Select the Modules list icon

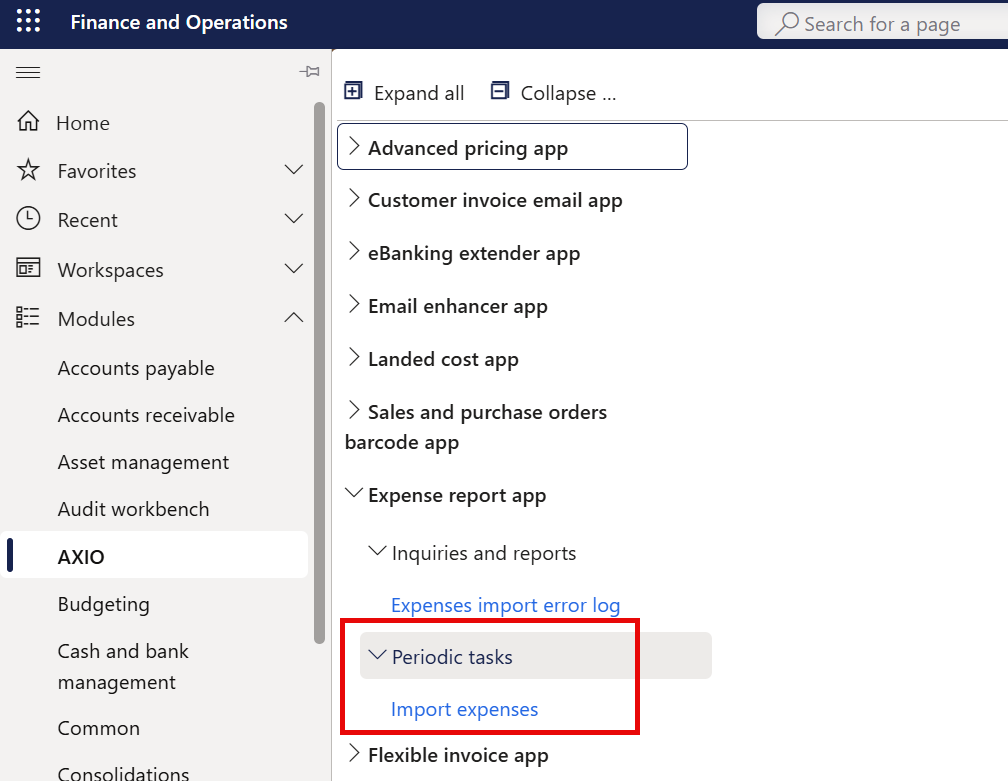pos(27,318)
